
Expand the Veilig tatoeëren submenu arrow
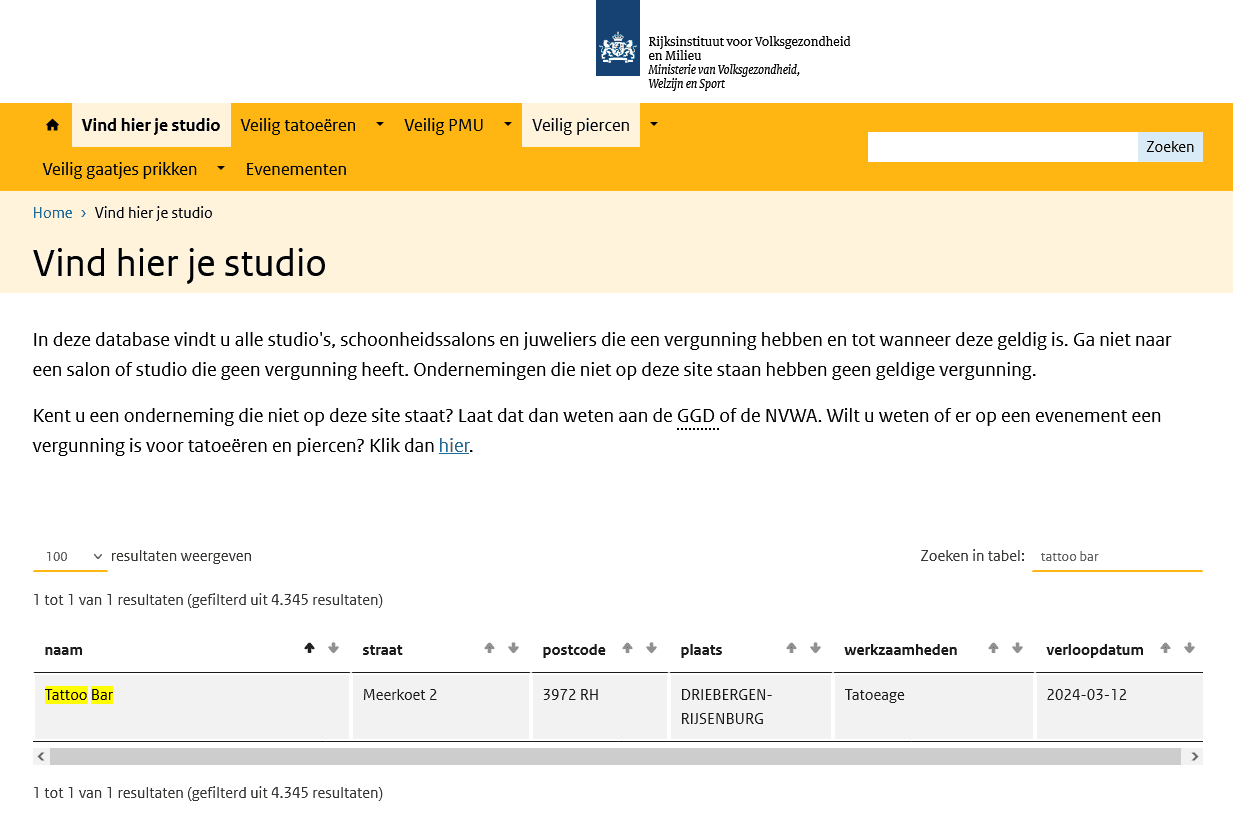(x=380, y=125)
